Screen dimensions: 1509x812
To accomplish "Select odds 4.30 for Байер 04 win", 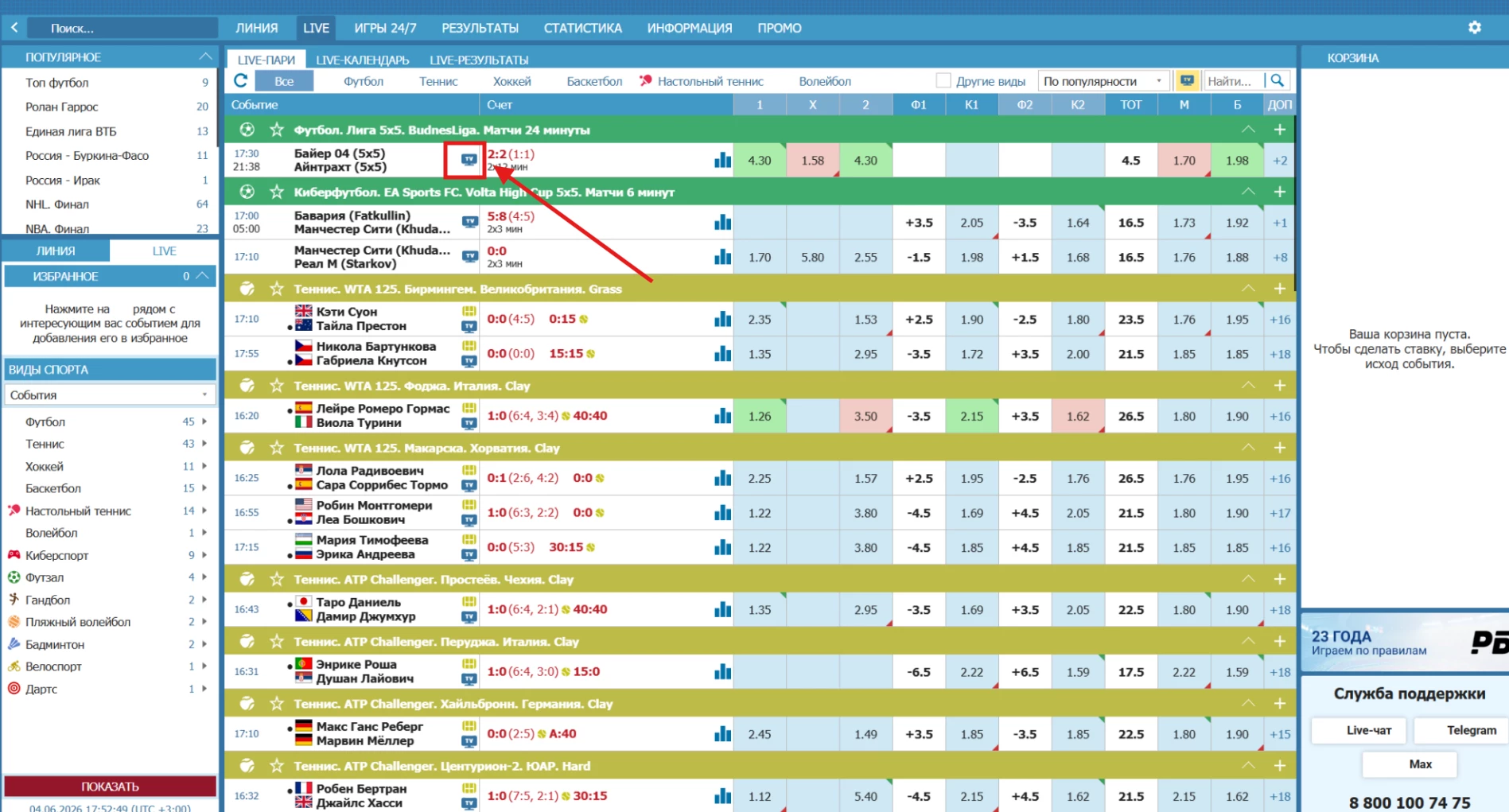I will (760, 160).
